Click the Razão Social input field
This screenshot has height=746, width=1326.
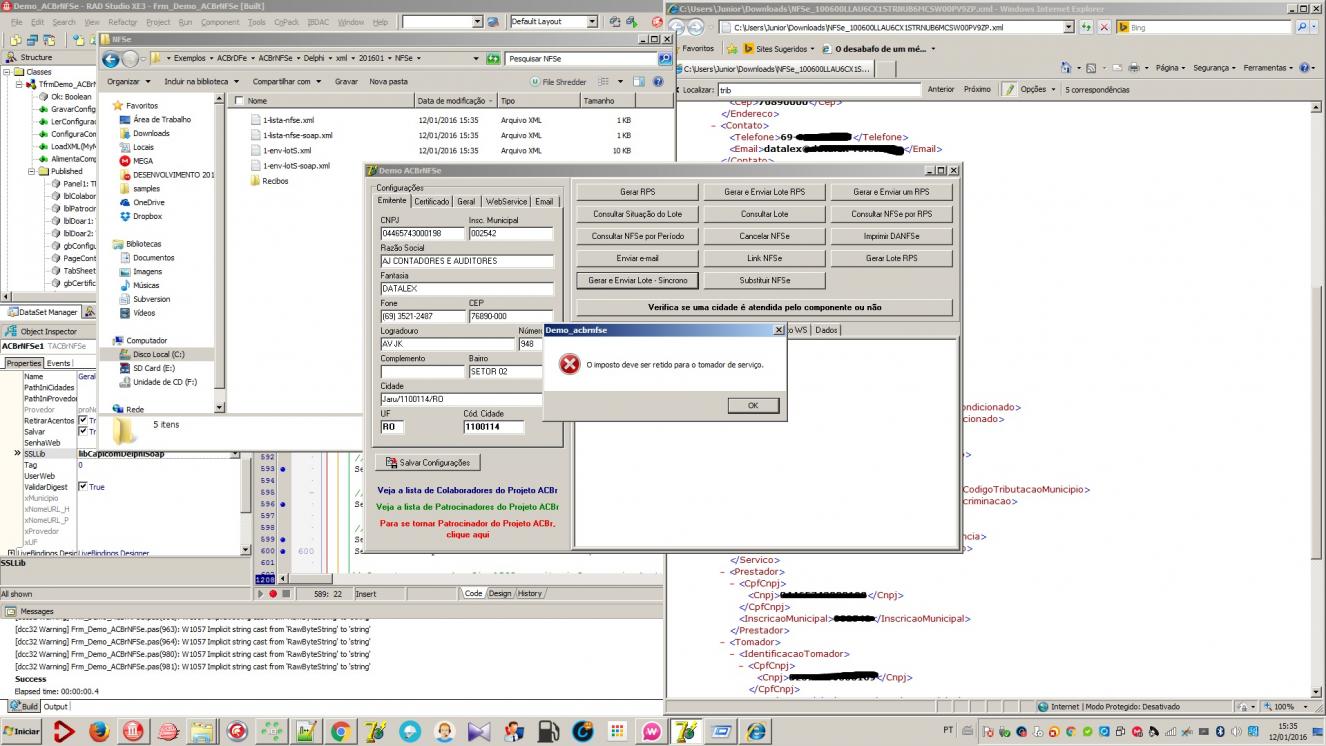[x=467, y=261]
